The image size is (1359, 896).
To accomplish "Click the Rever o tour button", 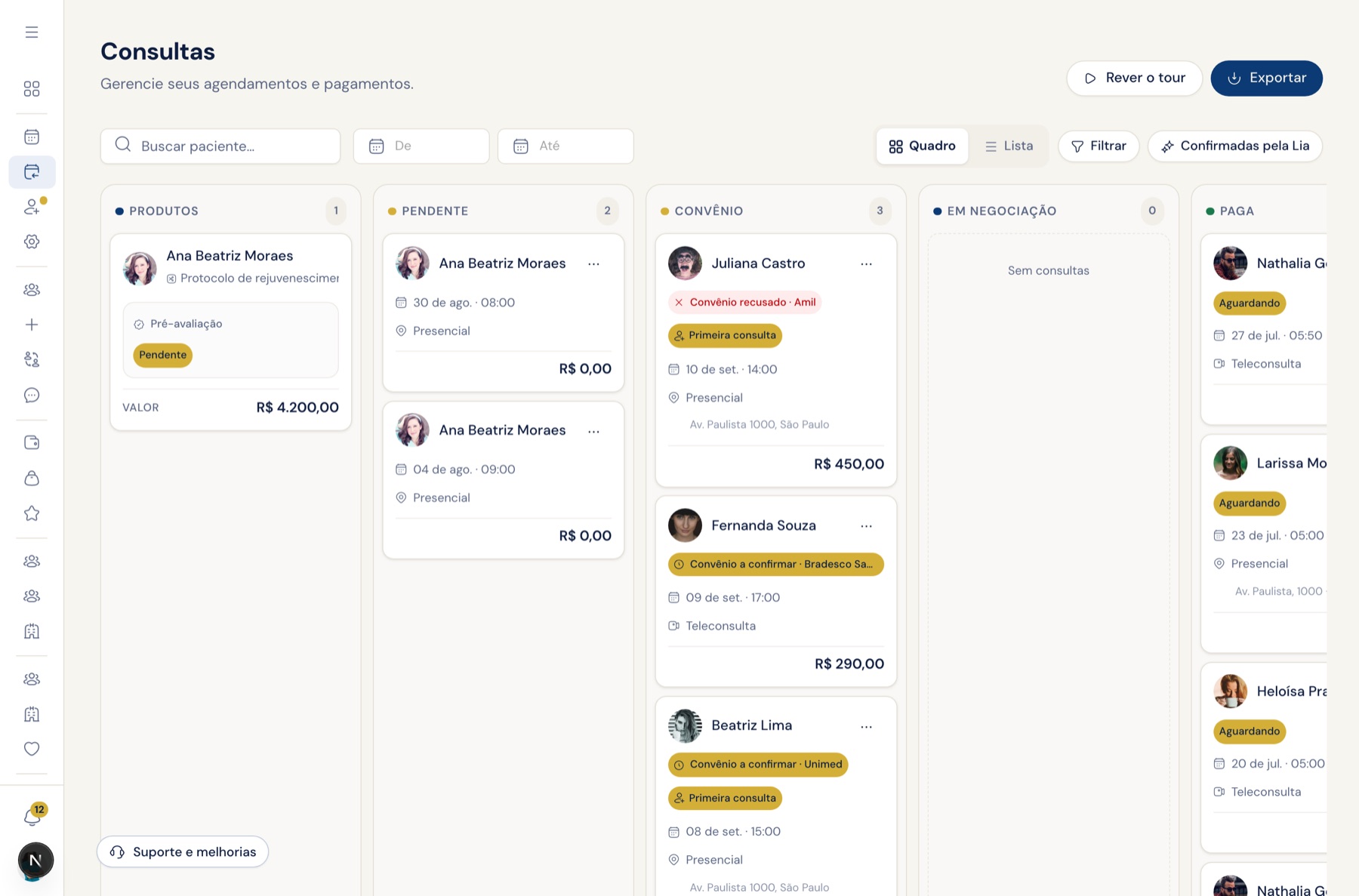I will [x=1134, y=79].
